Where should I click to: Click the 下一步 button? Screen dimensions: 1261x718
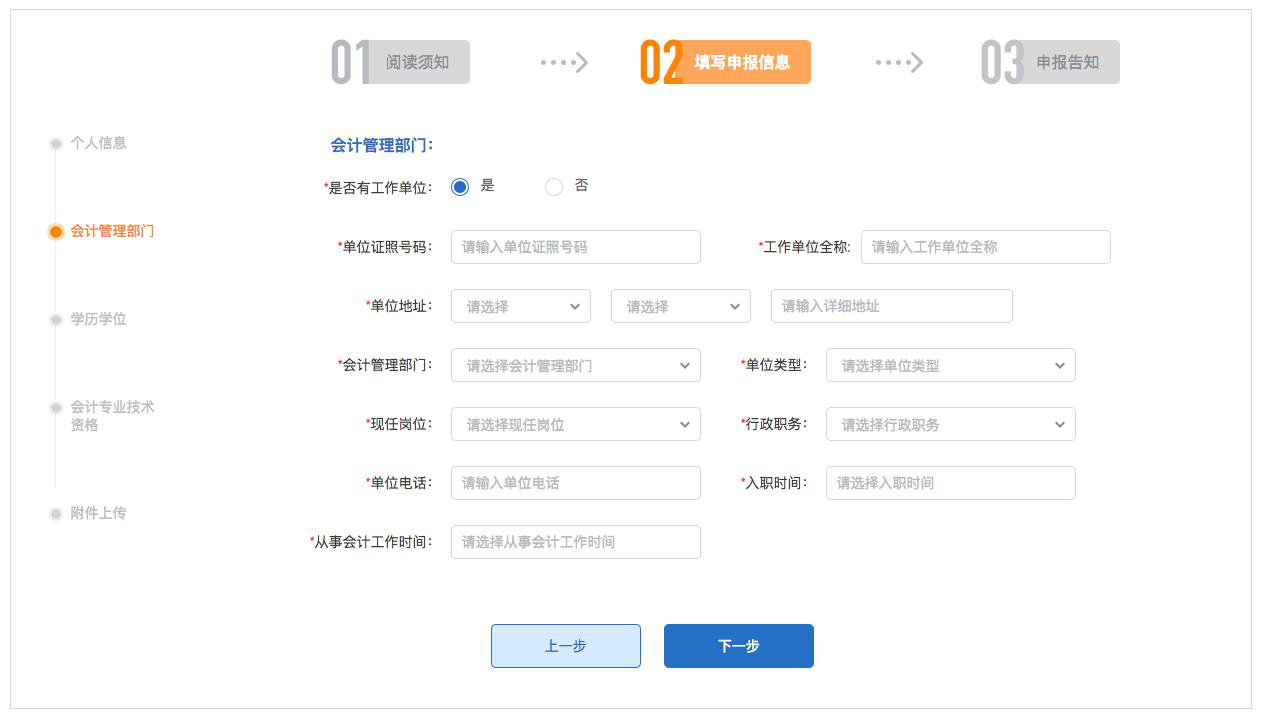coord(738,646)
